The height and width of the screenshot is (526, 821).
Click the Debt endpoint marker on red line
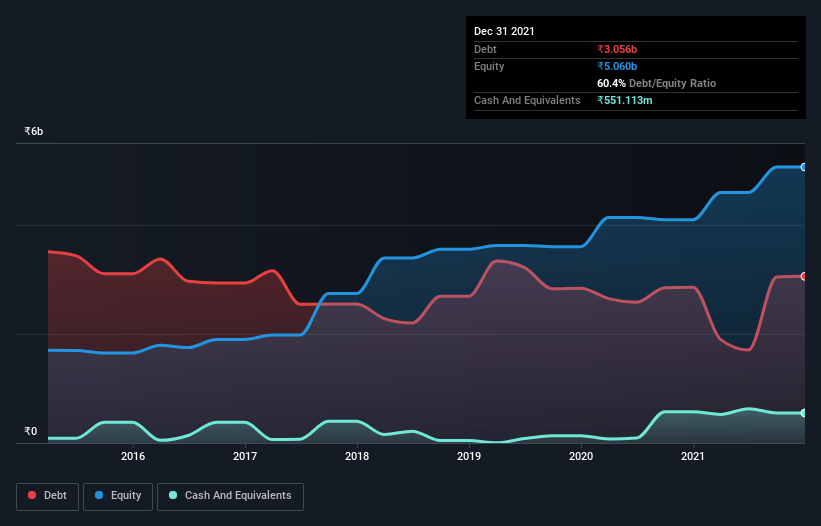tap(804, 276)
